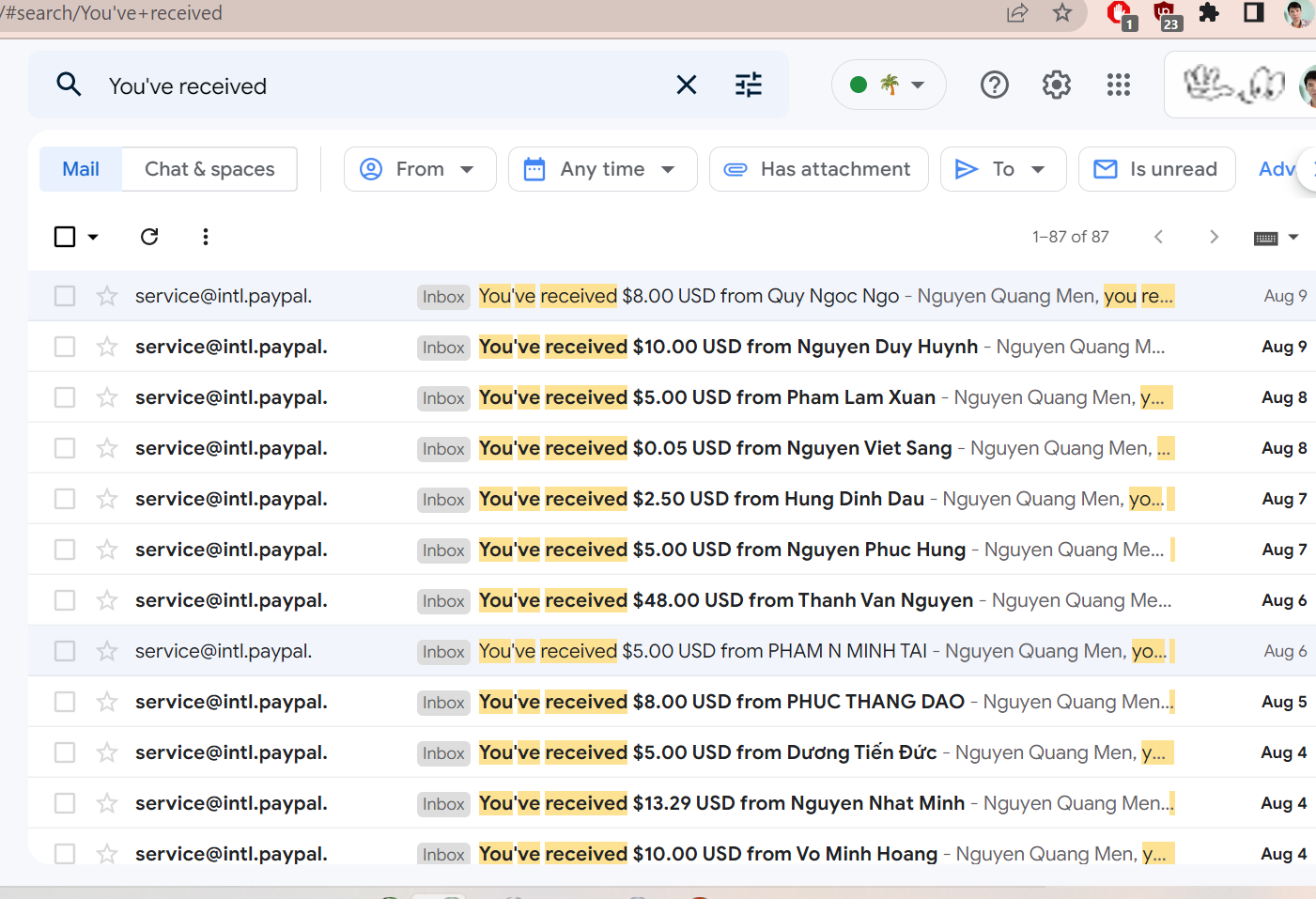Click the 1–87 of 87 count
Image resolution: width=1316 pixels, height=899 pixels.
[x=1071, y=237]
